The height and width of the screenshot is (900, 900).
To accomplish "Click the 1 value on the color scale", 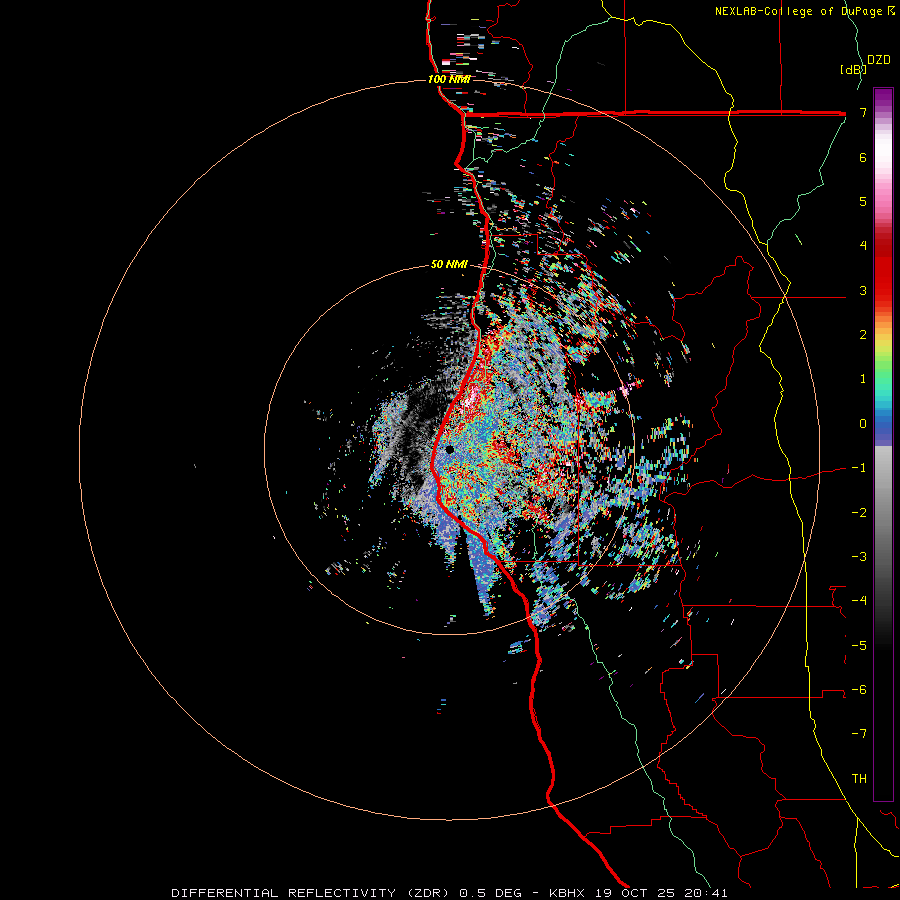I will click(x=863, y=379).
